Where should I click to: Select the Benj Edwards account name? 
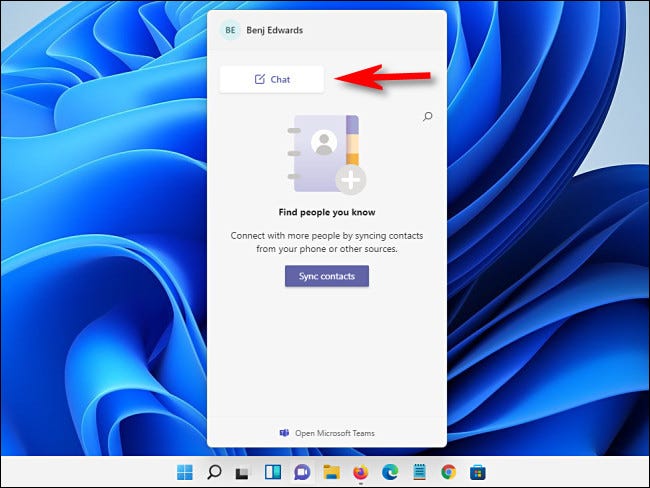pyautogui.click(x=274, y=30)
